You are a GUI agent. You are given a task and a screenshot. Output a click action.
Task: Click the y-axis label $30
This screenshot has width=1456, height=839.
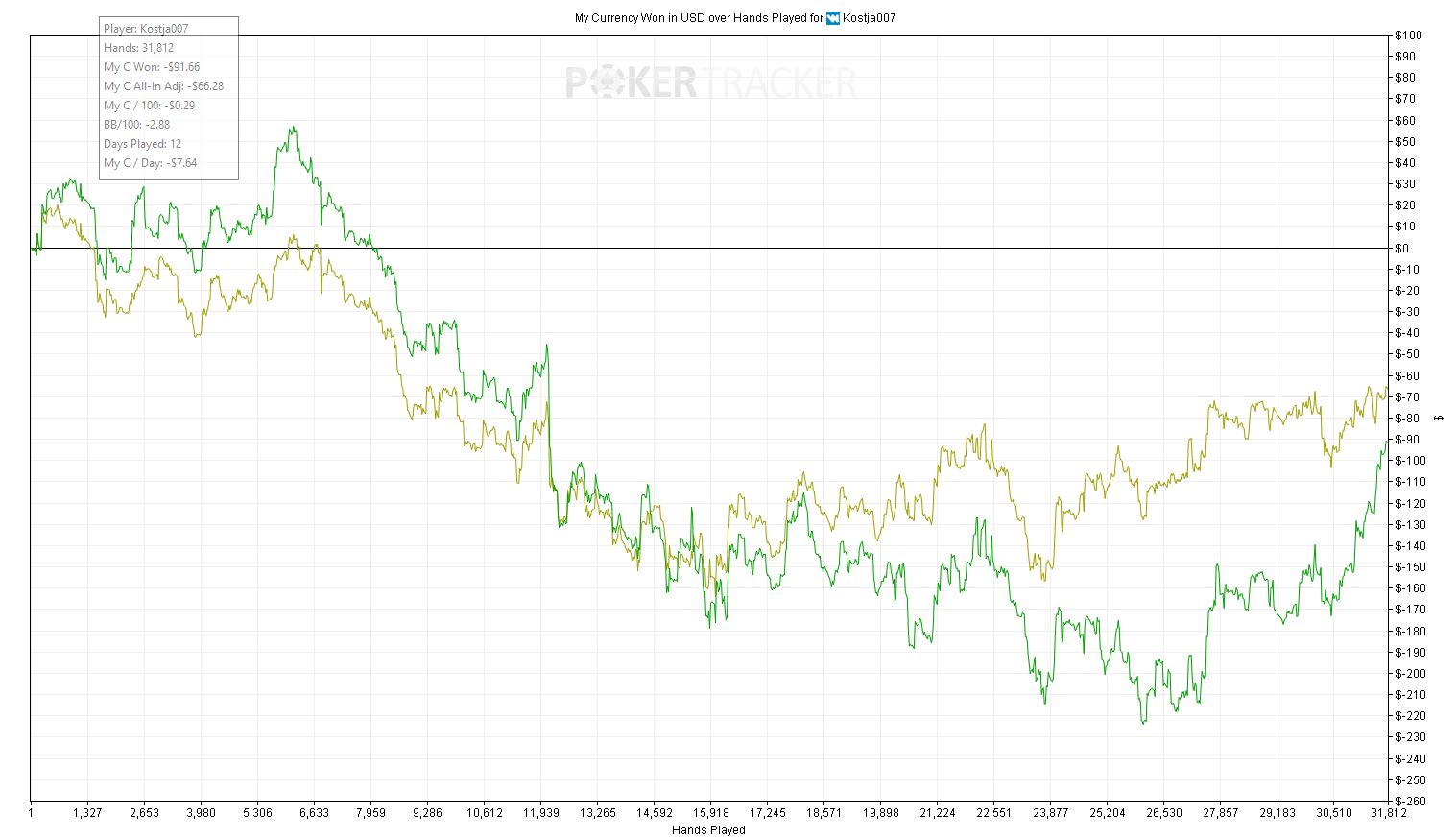[1406, 184]
